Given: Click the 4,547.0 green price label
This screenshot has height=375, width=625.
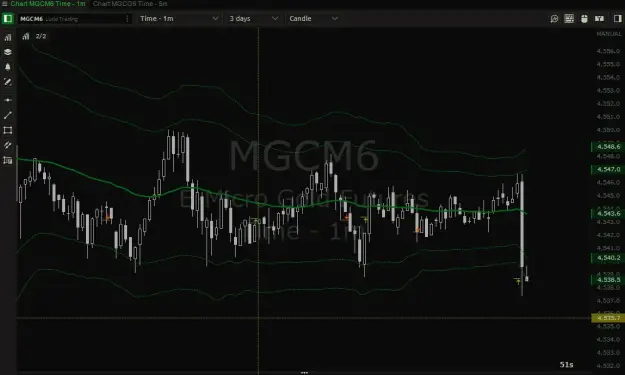Looking at the screenshot, I should (608, 169).
